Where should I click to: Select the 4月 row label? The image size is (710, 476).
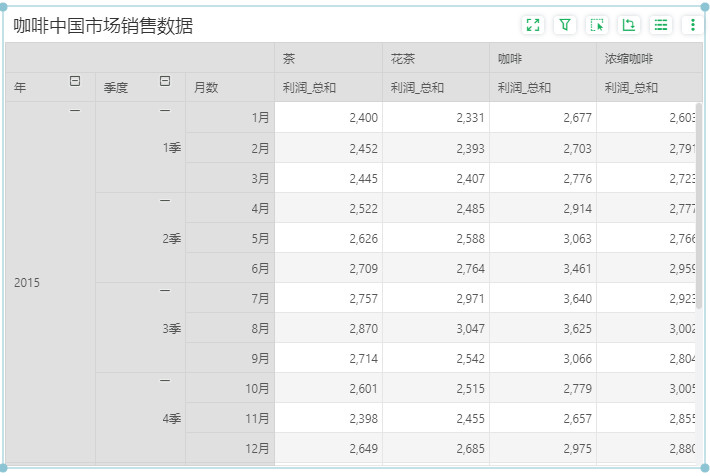pyautogui.click(x=230, y=208)
